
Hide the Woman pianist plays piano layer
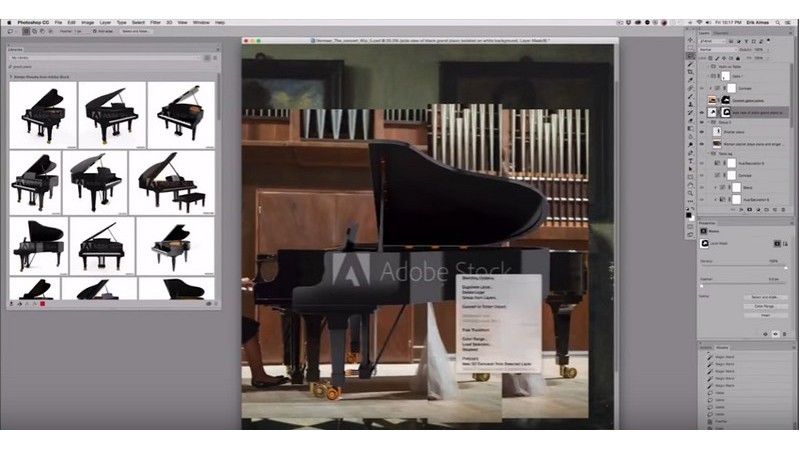702,144
